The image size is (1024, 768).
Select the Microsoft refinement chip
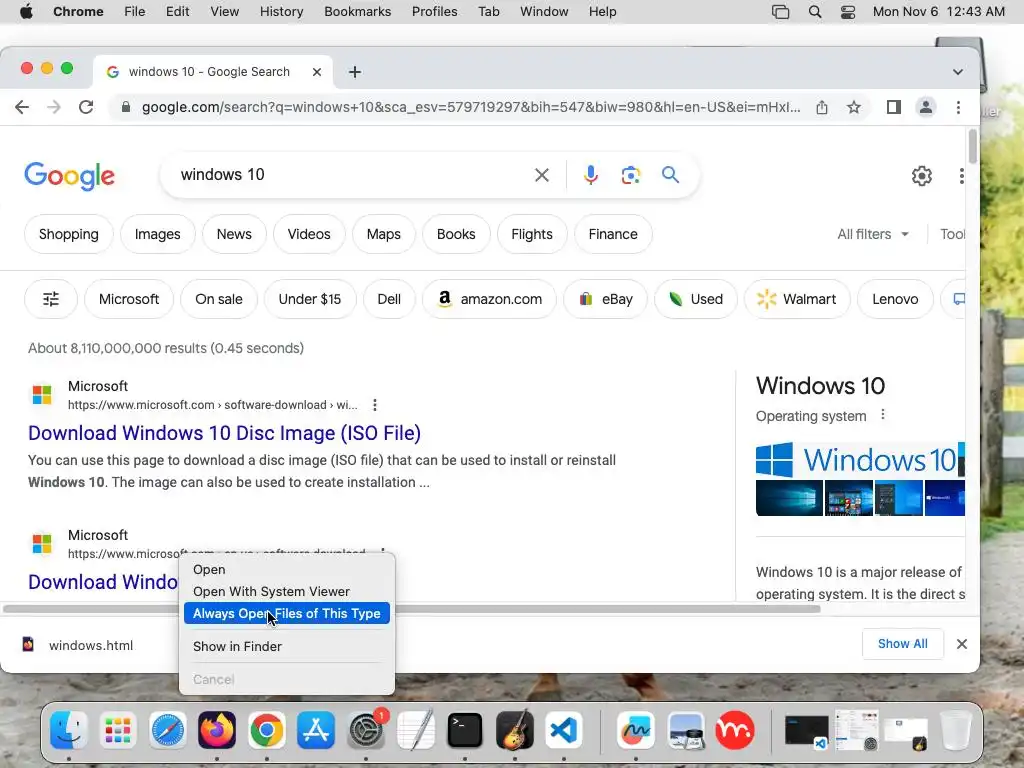(129, 299)
